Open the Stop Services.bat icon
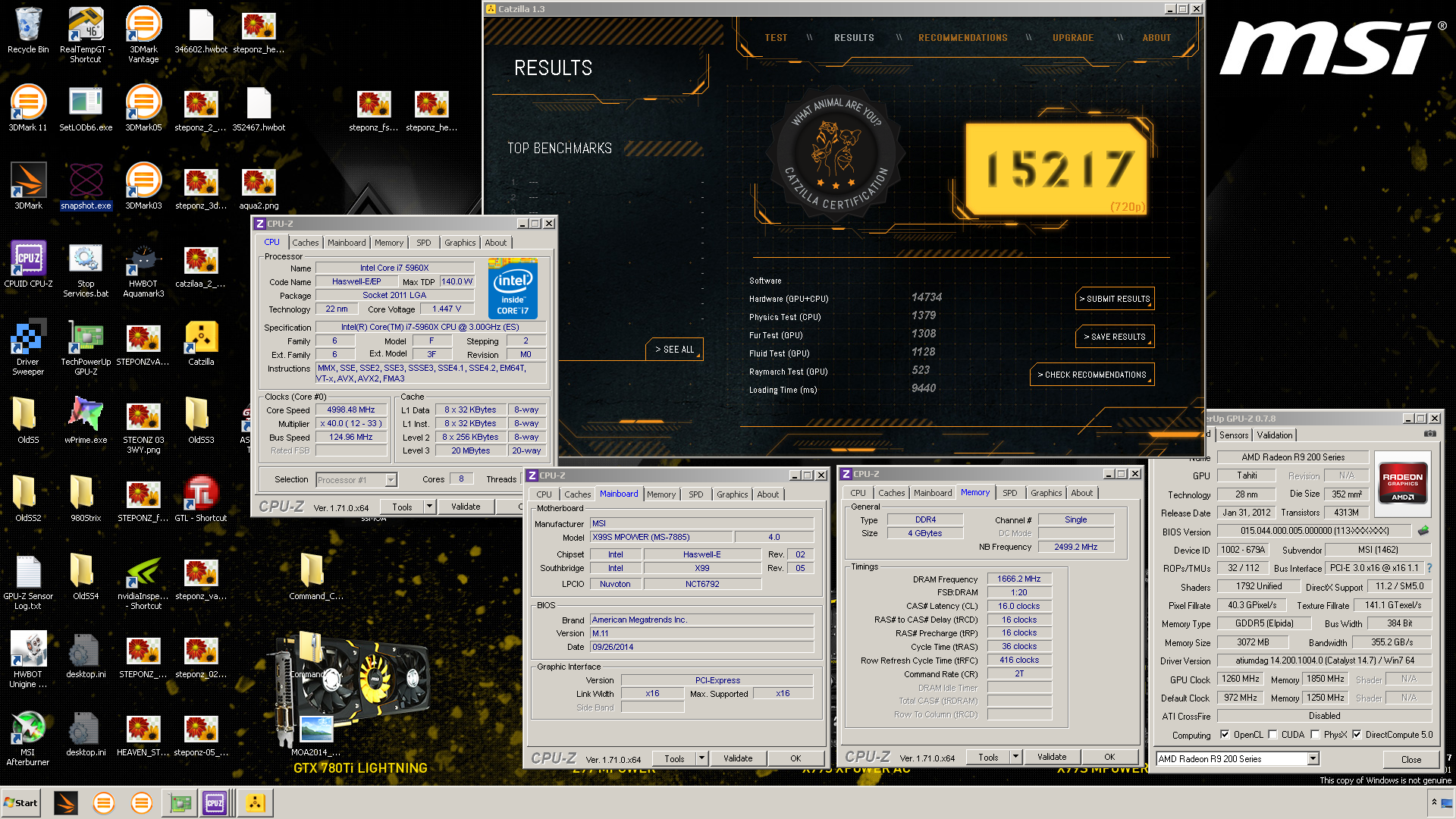This screenshot has width=1456, height=819. (x=86, y=271)
